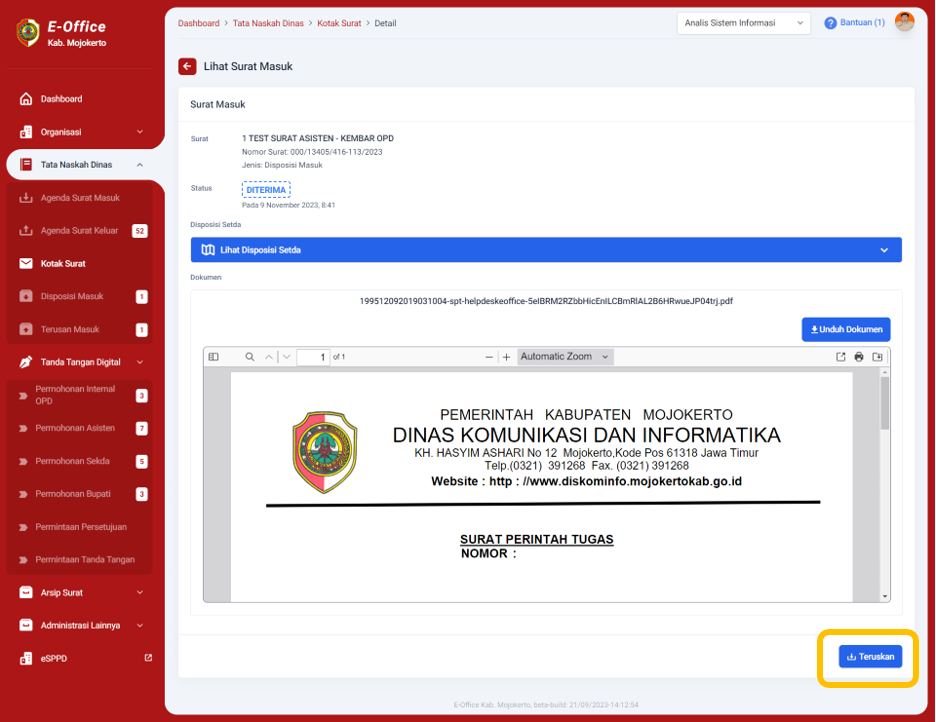
Task: Click the Arsip Surat box icon
Action: [26, 593]
